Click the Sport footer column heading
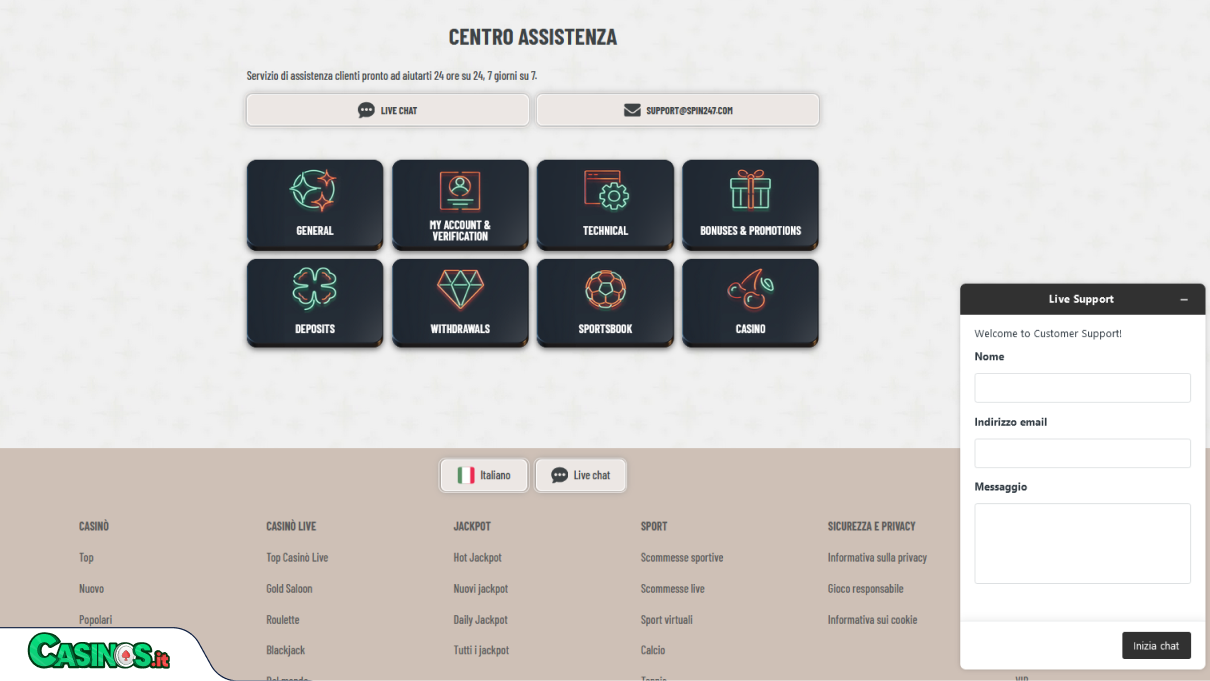Viewport: 1210px width, 681px height. [654, 526]
